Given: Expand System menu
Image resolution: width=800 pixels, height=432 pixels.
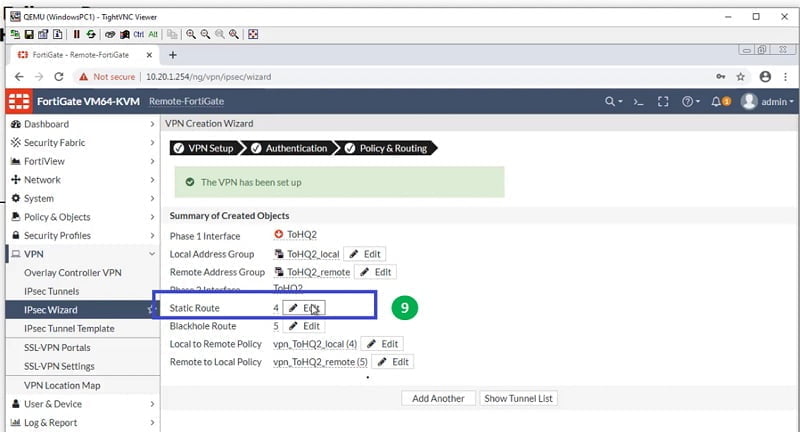Looking at the screenshot, I should tap(83, 198).
